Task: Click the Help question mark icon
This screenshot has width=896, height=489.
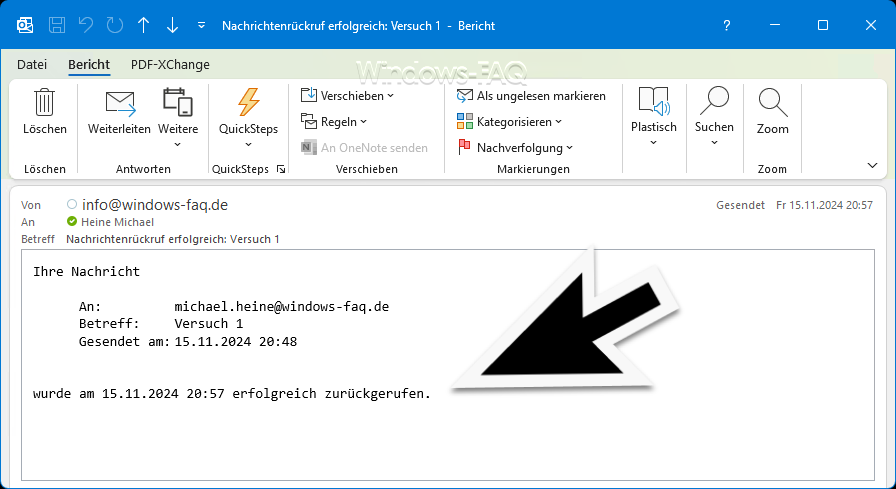Action: 726,25
